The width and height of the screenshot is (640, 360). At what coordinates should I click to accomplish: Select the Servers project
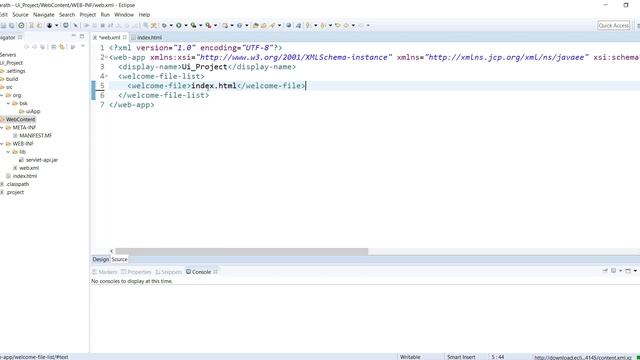[8, 55]
